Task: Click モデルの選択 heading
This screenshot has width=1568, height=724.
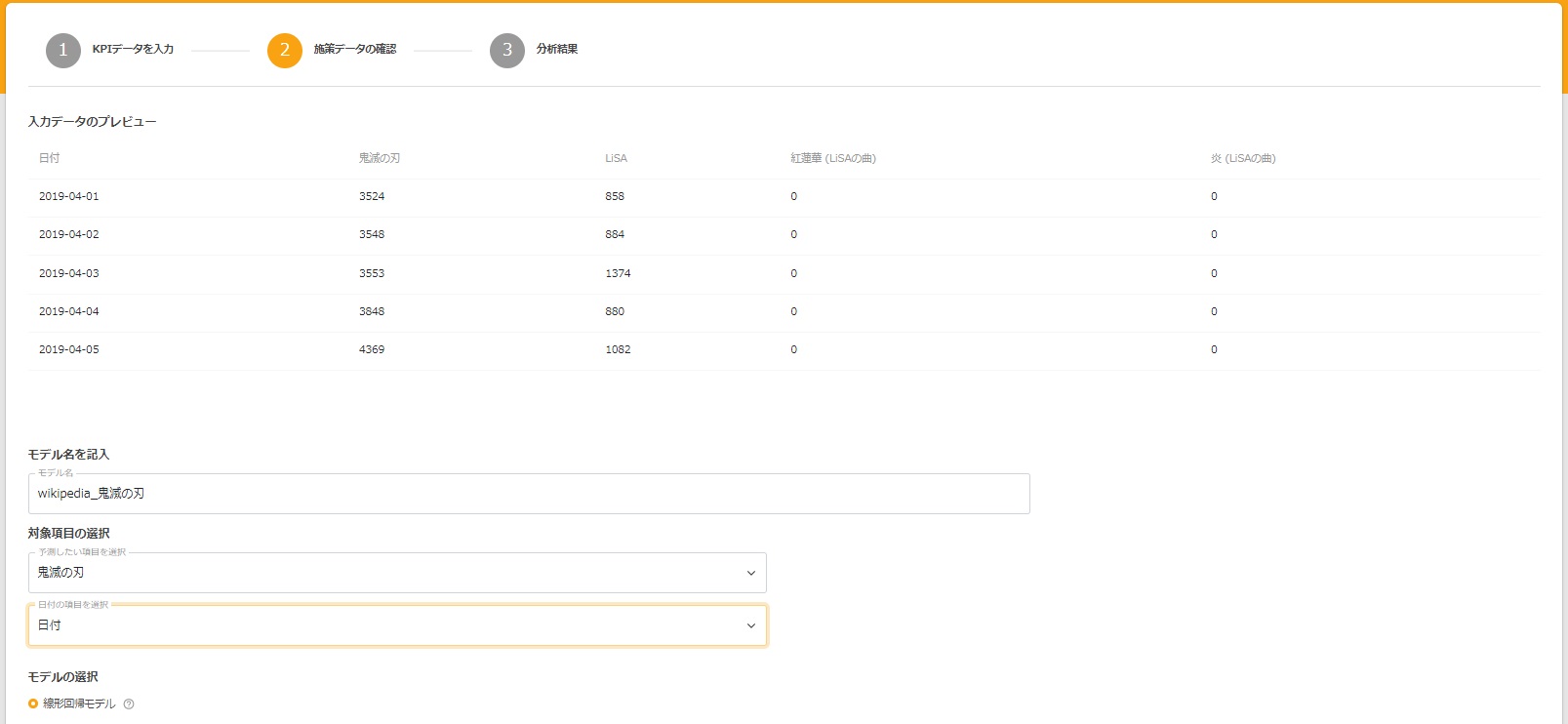Action: point(62,677)
